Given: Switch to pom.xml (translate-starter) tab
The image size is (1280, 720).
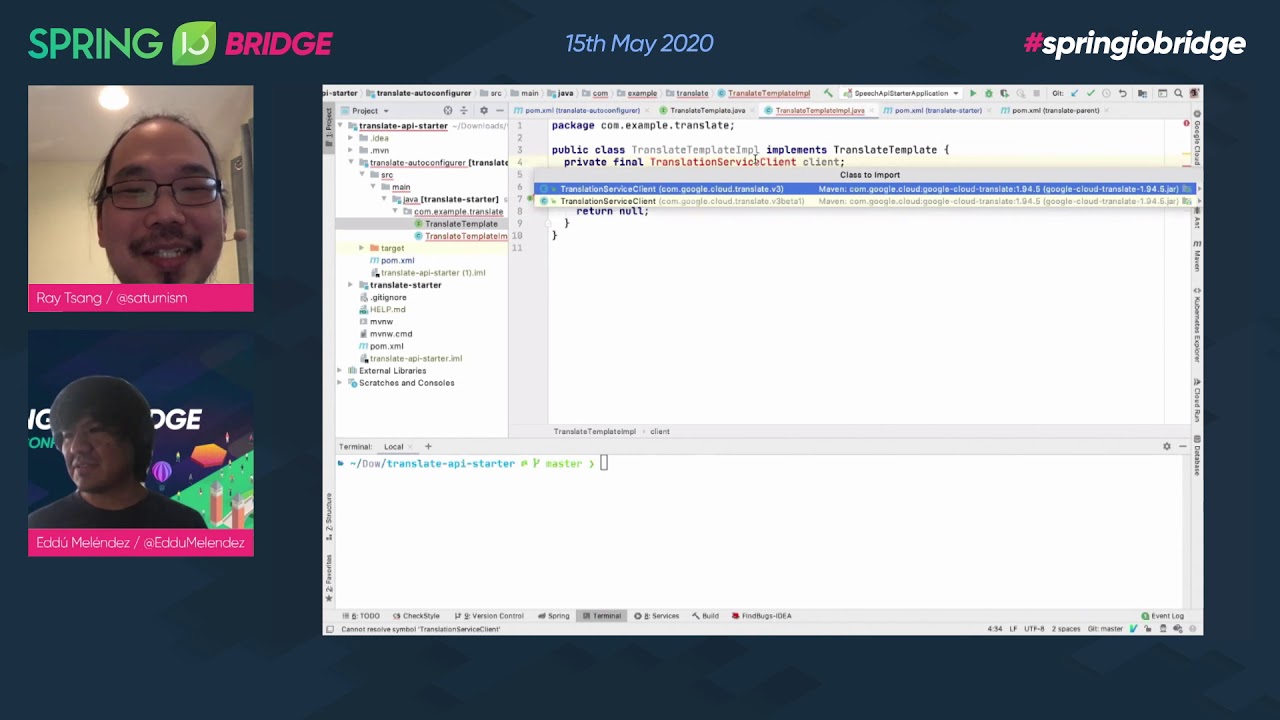Looking at the screenshot, I should (x=937, y=110).
